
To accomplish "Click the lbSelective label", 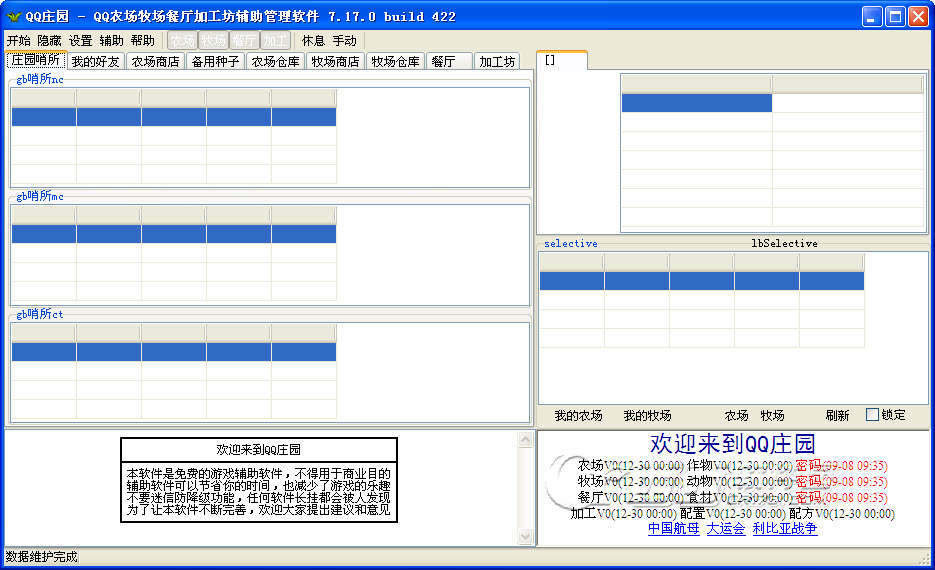I will point(784,243).
